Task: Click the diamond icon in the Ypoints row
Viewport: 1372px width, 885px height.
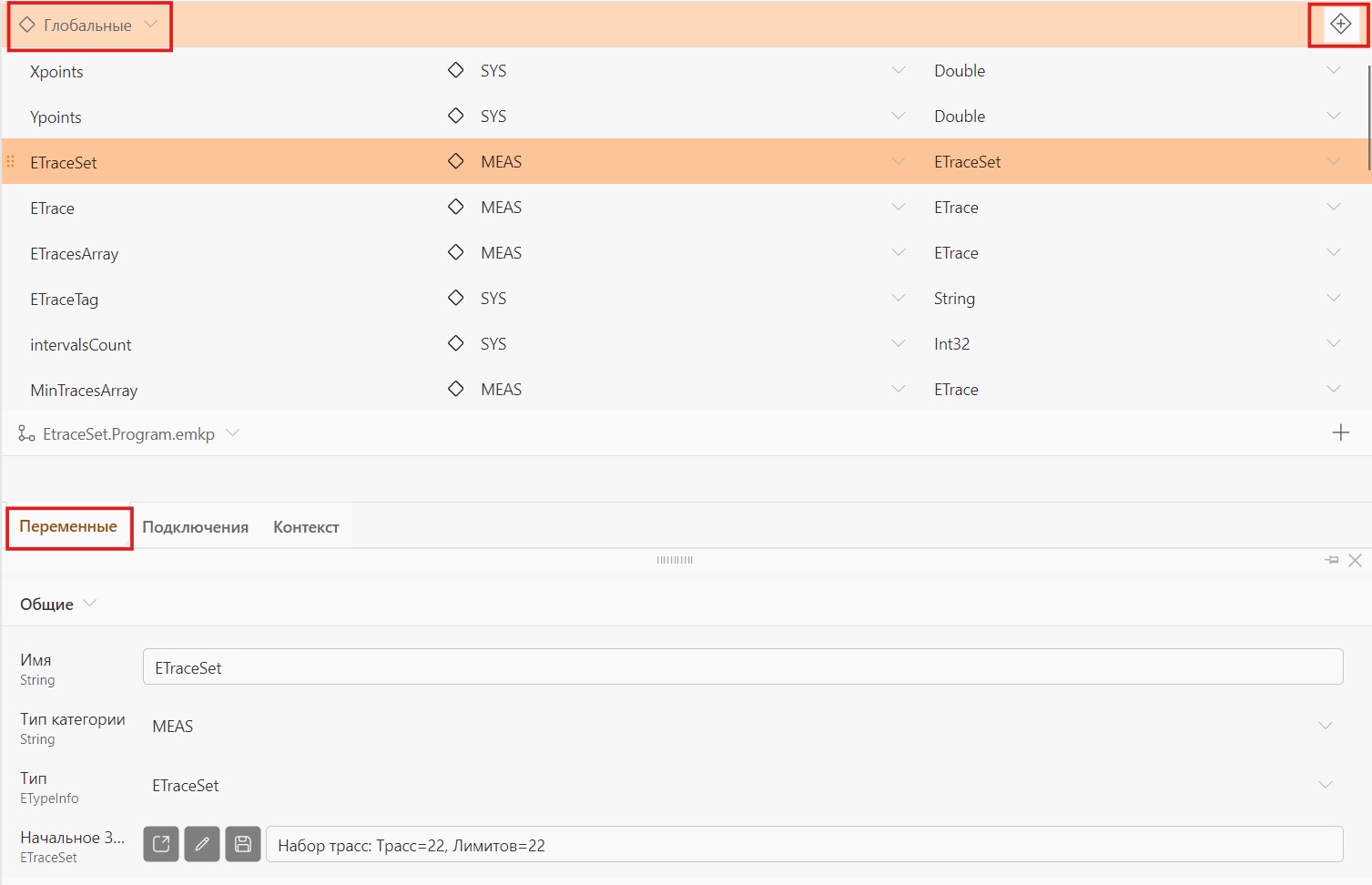Action: click(456, 116)
